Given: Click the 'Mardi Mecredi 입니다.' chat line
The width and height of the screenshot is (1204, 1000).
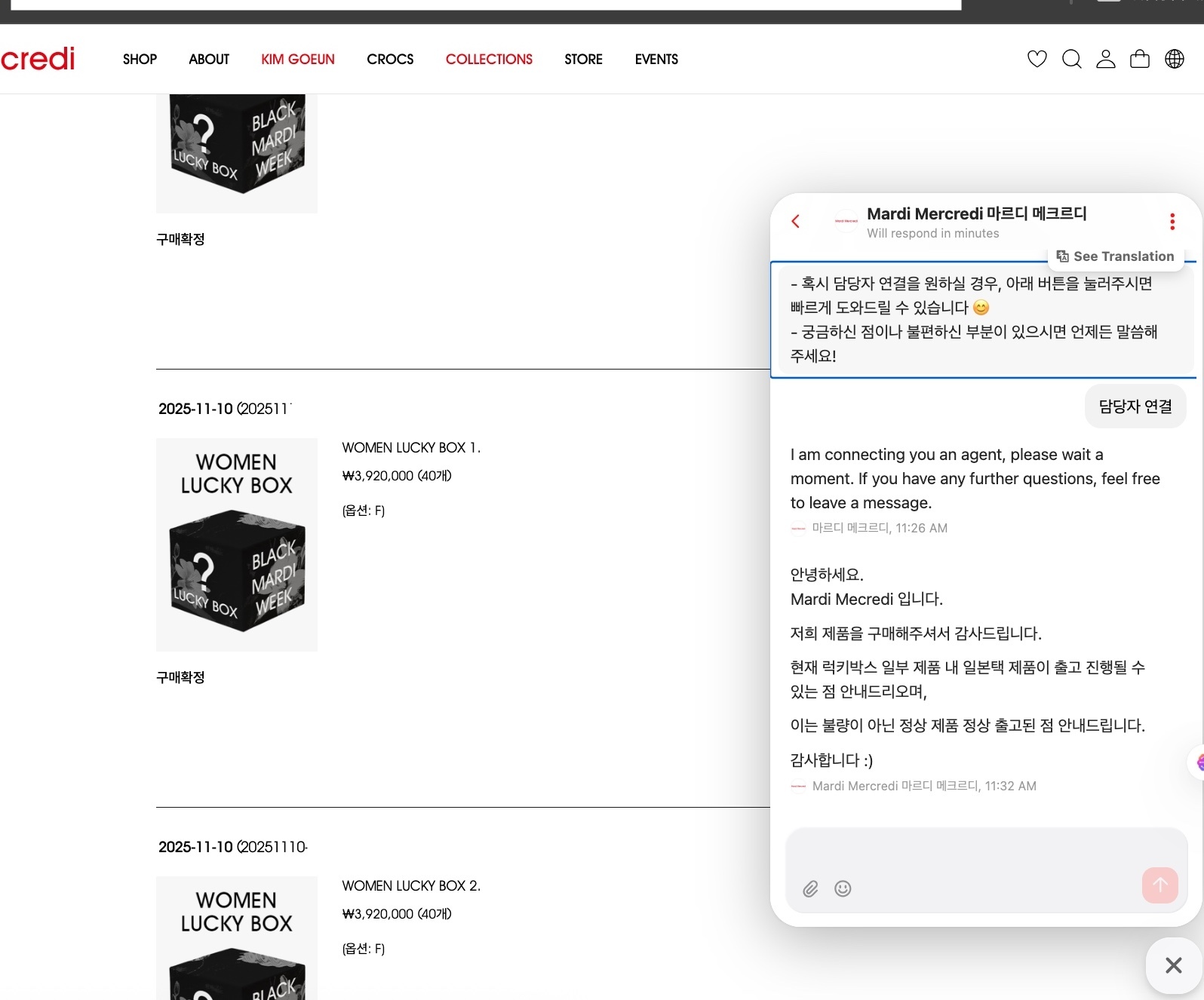Looking at the screenshot, I should pyautogui.click(x=867, y=600).
